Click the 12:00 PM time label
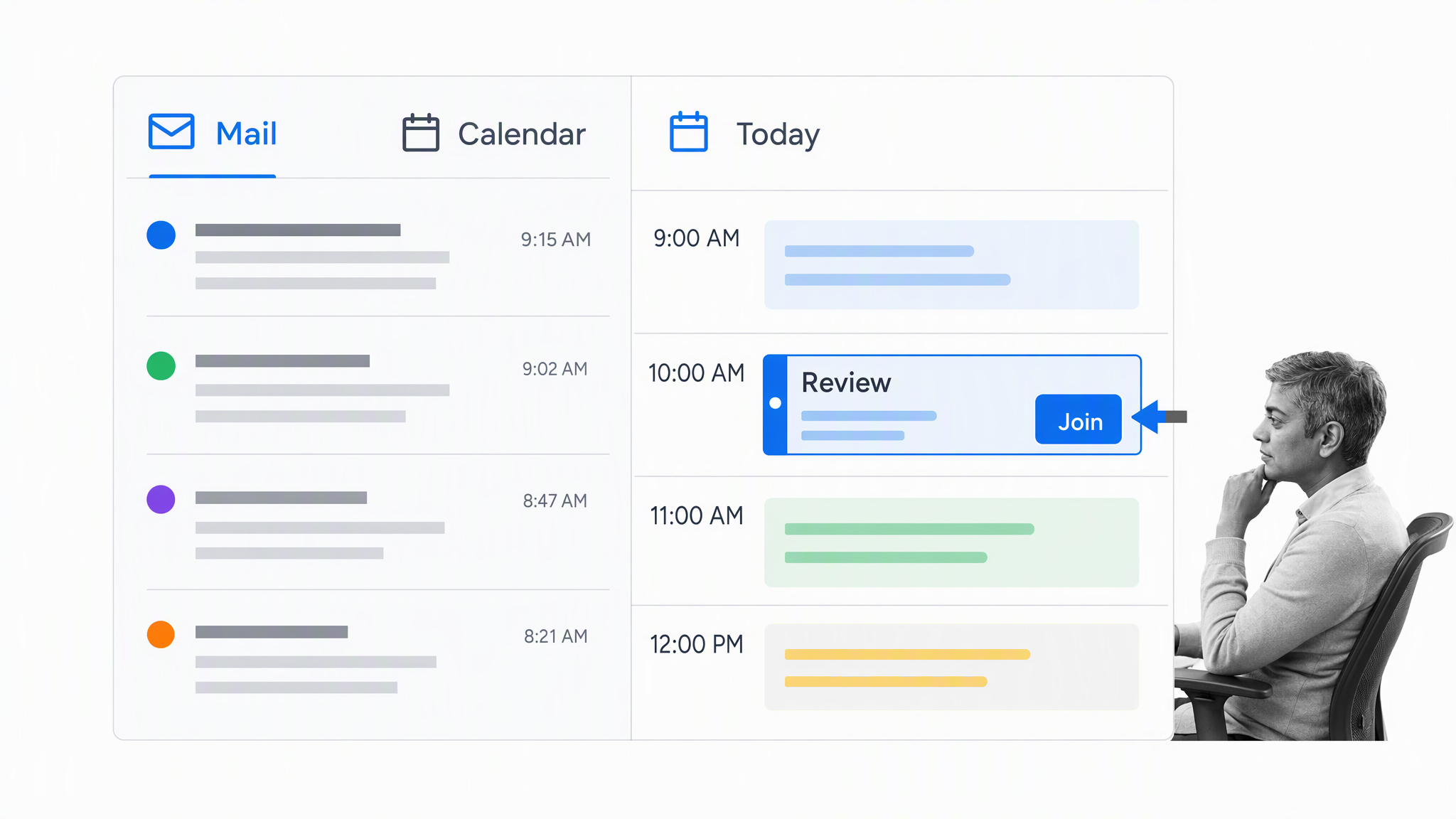 (x=697, y=644)
